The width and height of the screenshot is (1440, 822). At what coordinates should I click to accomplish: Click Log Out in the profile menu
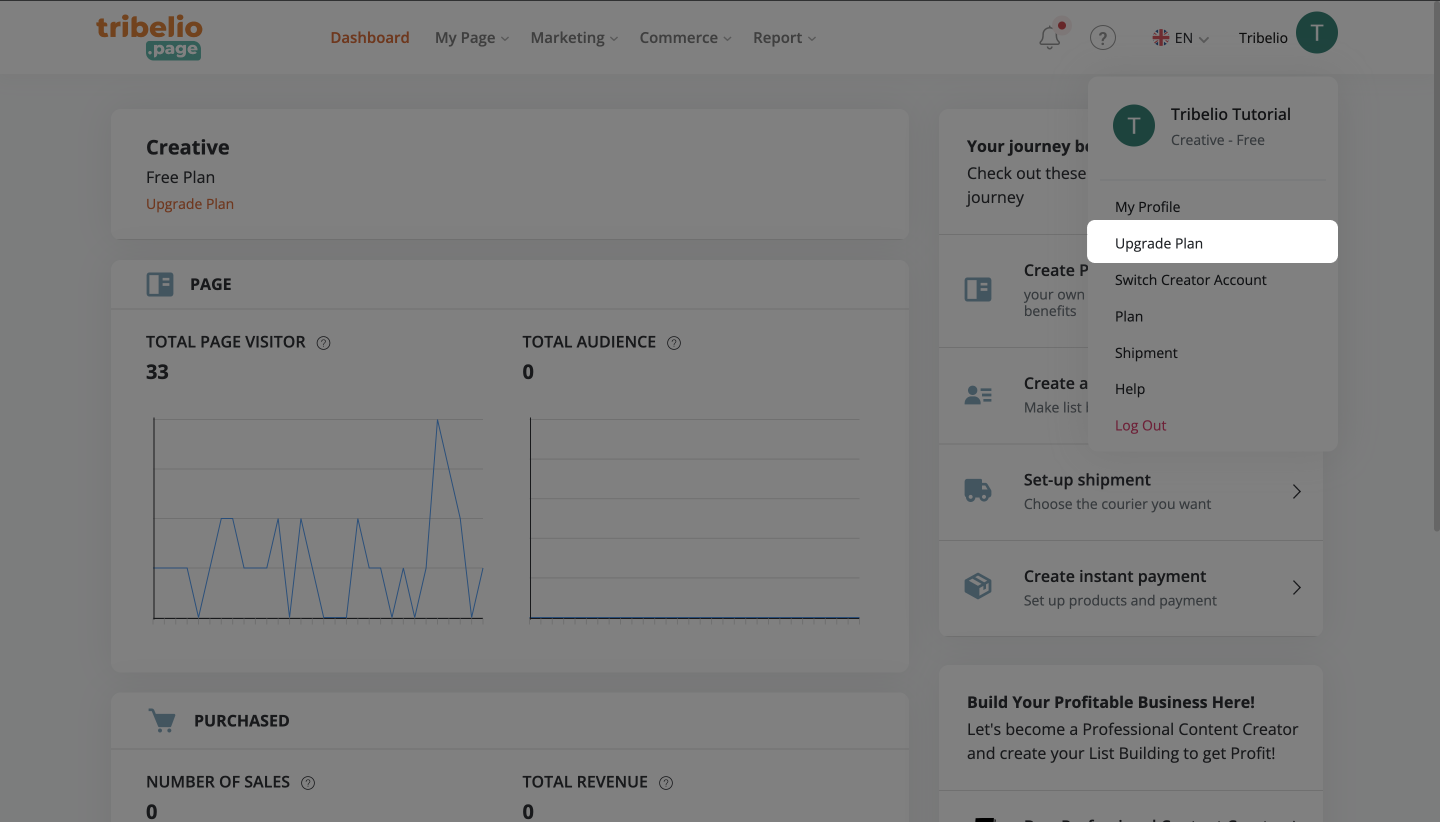tap(1140, 425)
